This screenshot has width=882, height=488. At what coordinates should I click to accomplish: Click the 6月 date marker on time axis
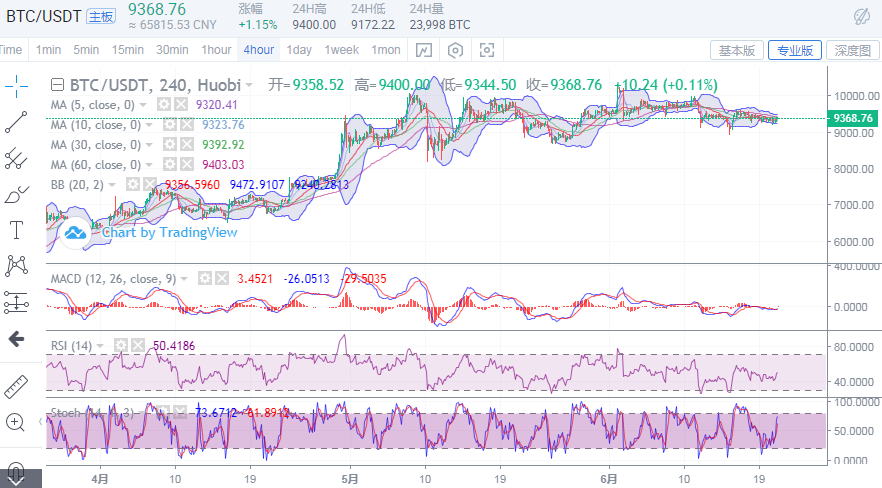609,479
